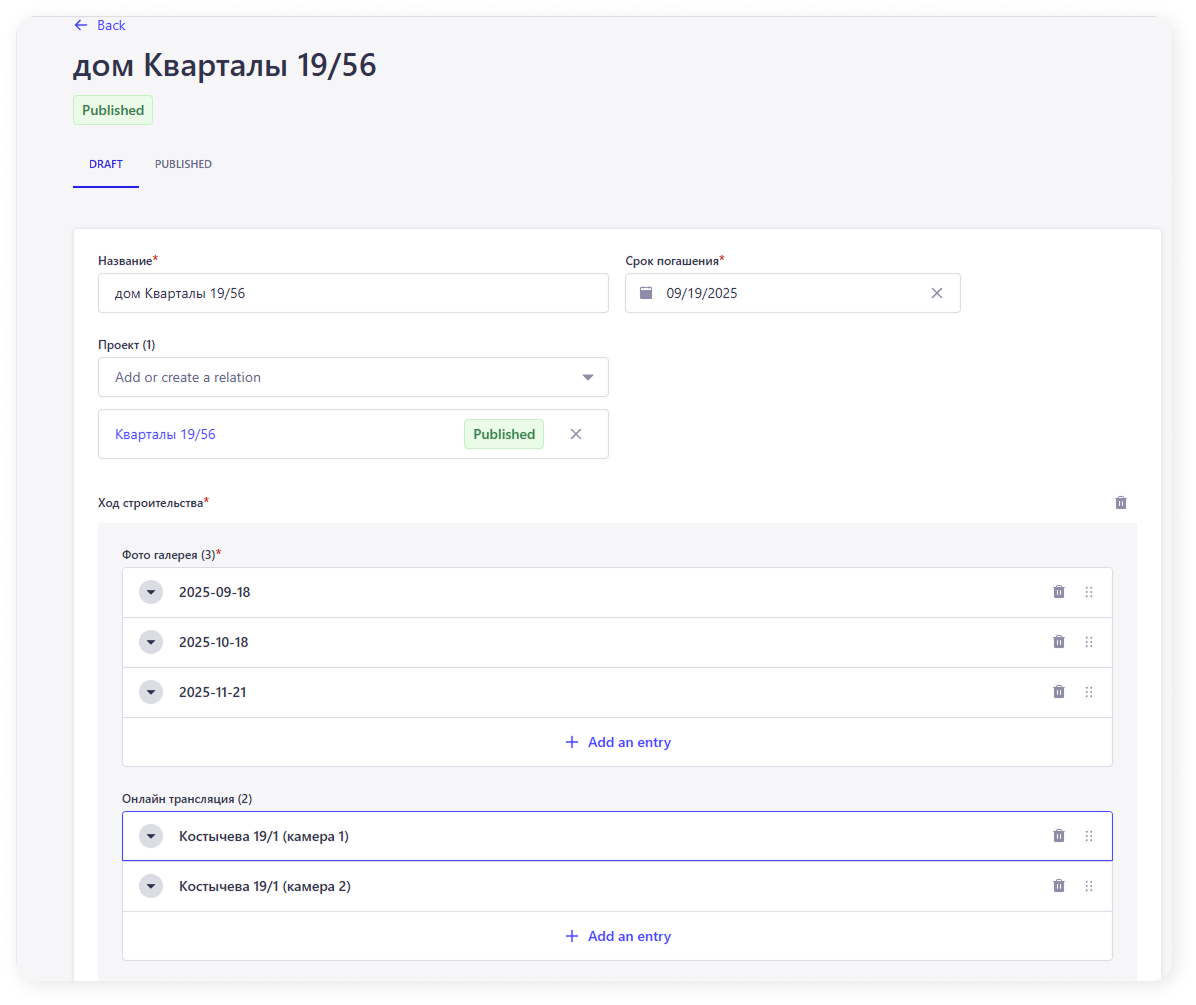Click into the Название text field
The width and height of the screenshot is (1196, 1005).
click(353, 293)
